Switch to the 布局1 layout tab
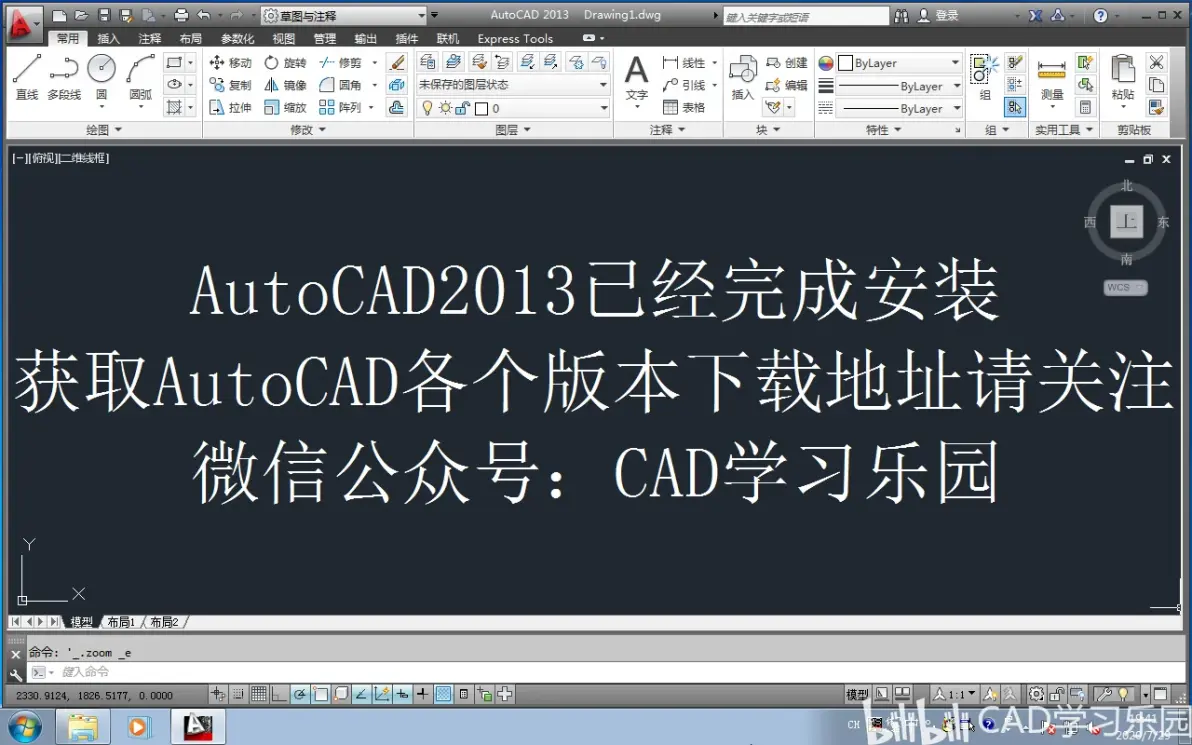Screen dimensions: 1192x745 pos(122,622)
